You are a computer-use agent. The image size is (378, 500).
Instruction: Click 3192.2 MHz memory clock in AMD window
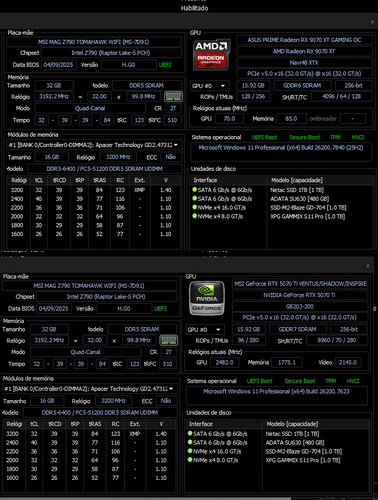click(x=54, y=97)
